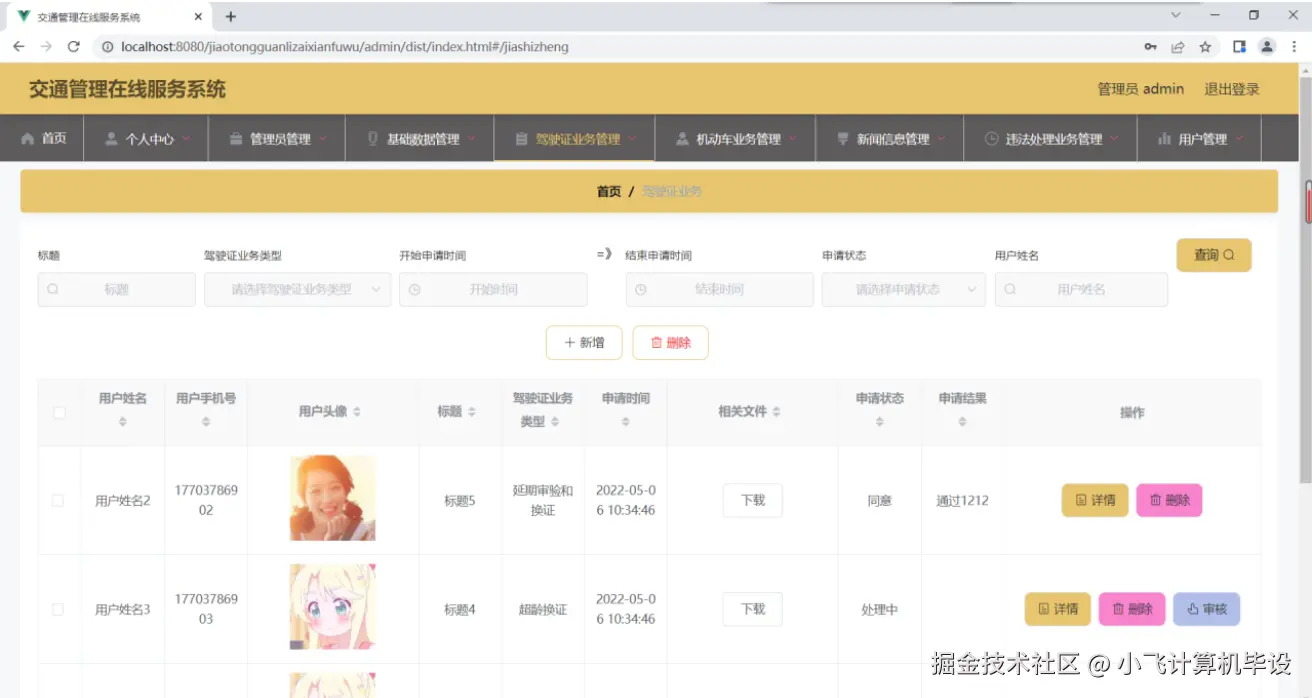
Task: Click the tab search chevron in title bar
Action: (1176, 15)
